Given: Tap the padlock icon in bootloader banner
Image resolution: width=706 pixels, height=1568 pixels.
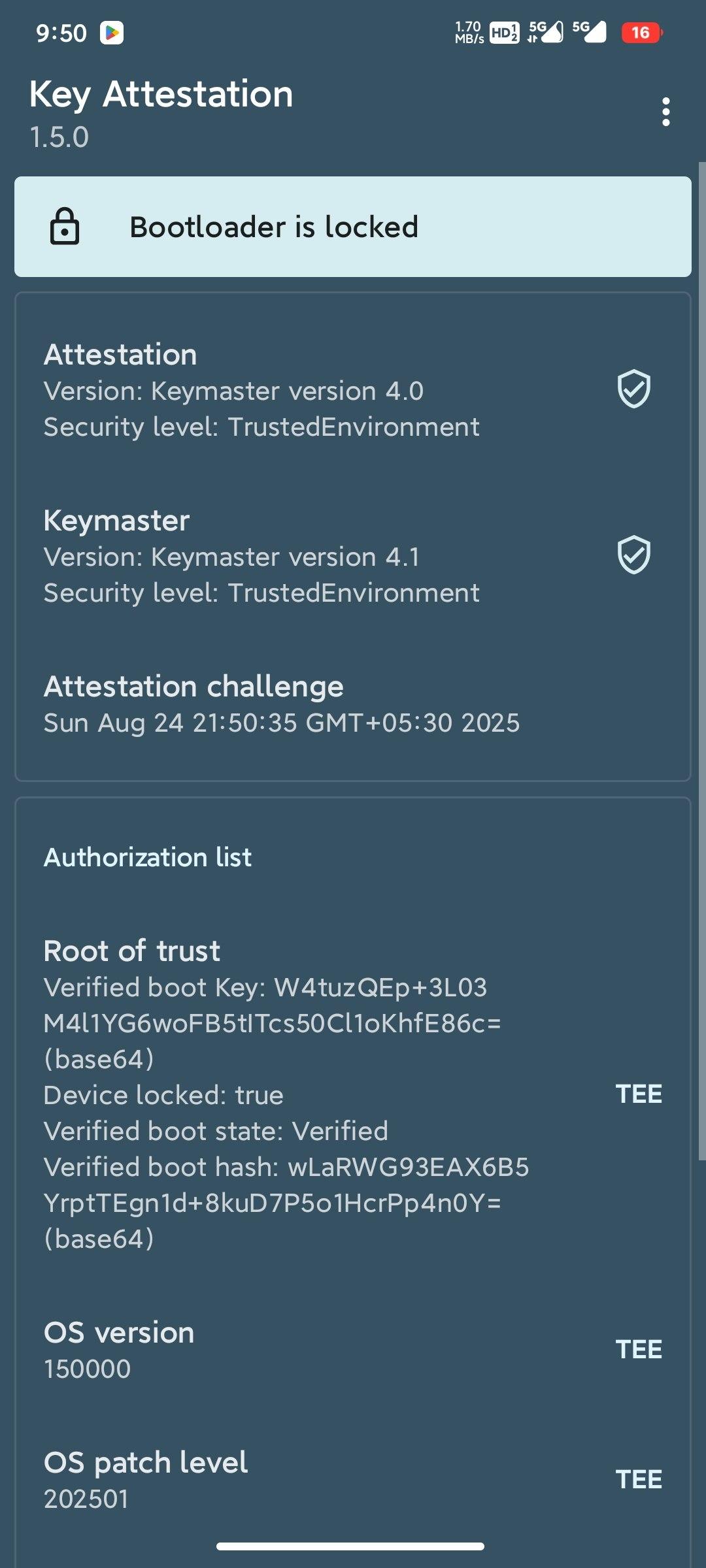Looking at the screenshot, I should click(x=65, y=227).
